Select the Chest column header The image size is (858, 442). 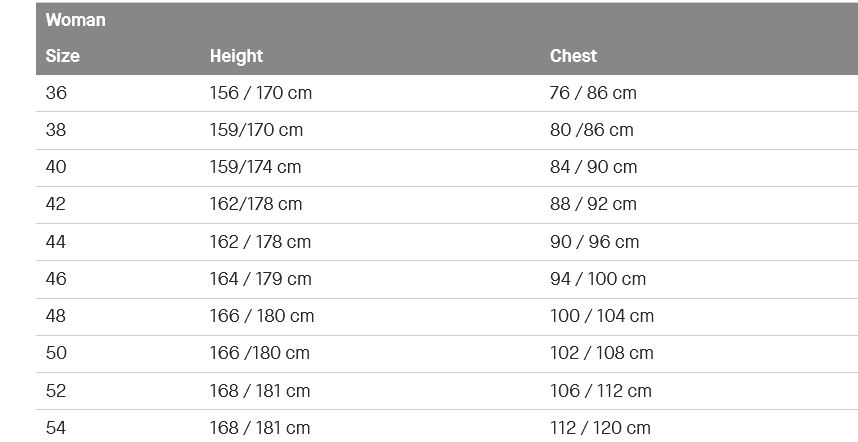pos(573,56)
